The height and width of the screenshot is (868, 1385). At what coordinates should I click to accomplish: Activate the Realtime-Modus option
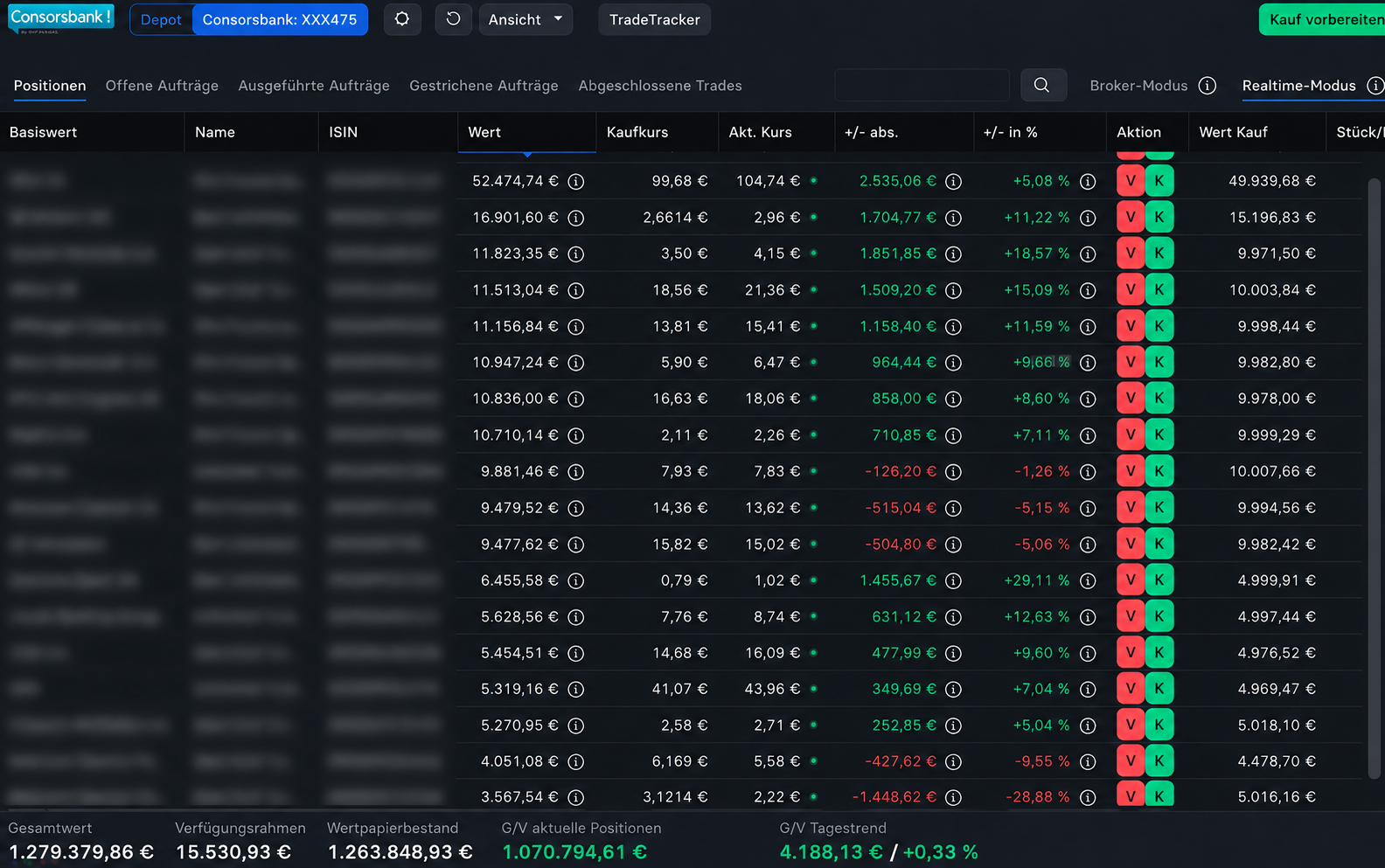[1299, 86]
